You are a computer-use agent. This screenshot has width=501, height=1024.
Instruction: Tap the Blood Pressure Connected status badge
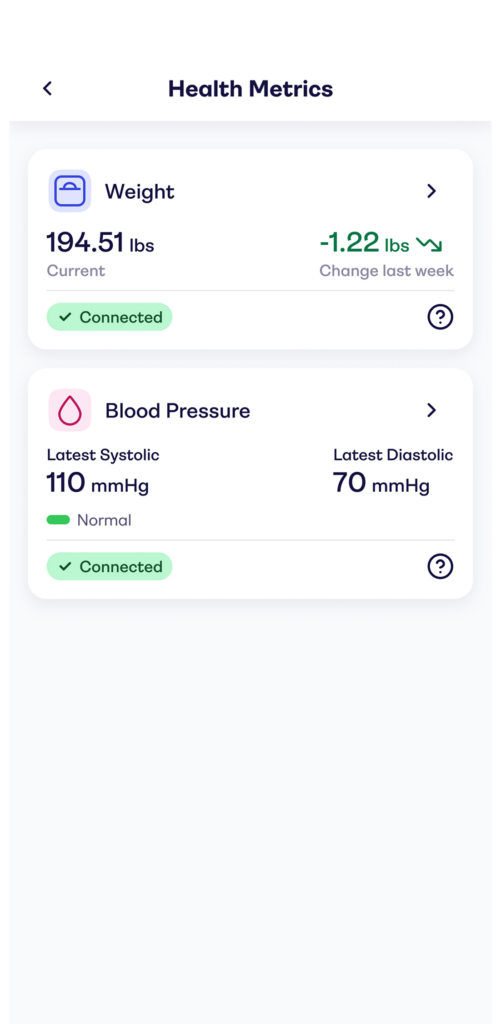[x=109, y=566]
